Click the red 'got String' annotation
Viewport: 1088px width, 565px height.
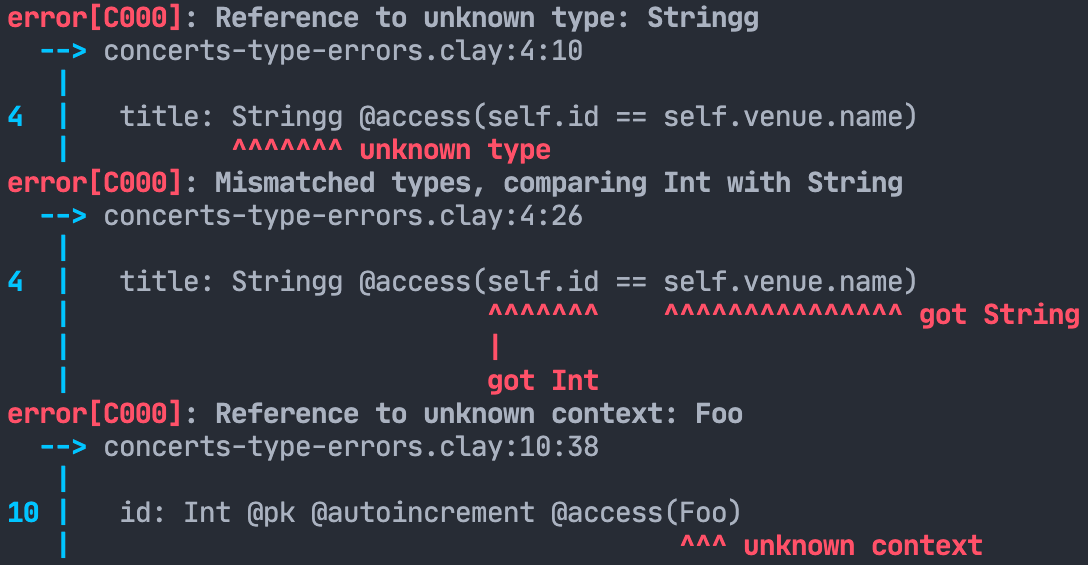pyautogui.click(x=999, y=315)
